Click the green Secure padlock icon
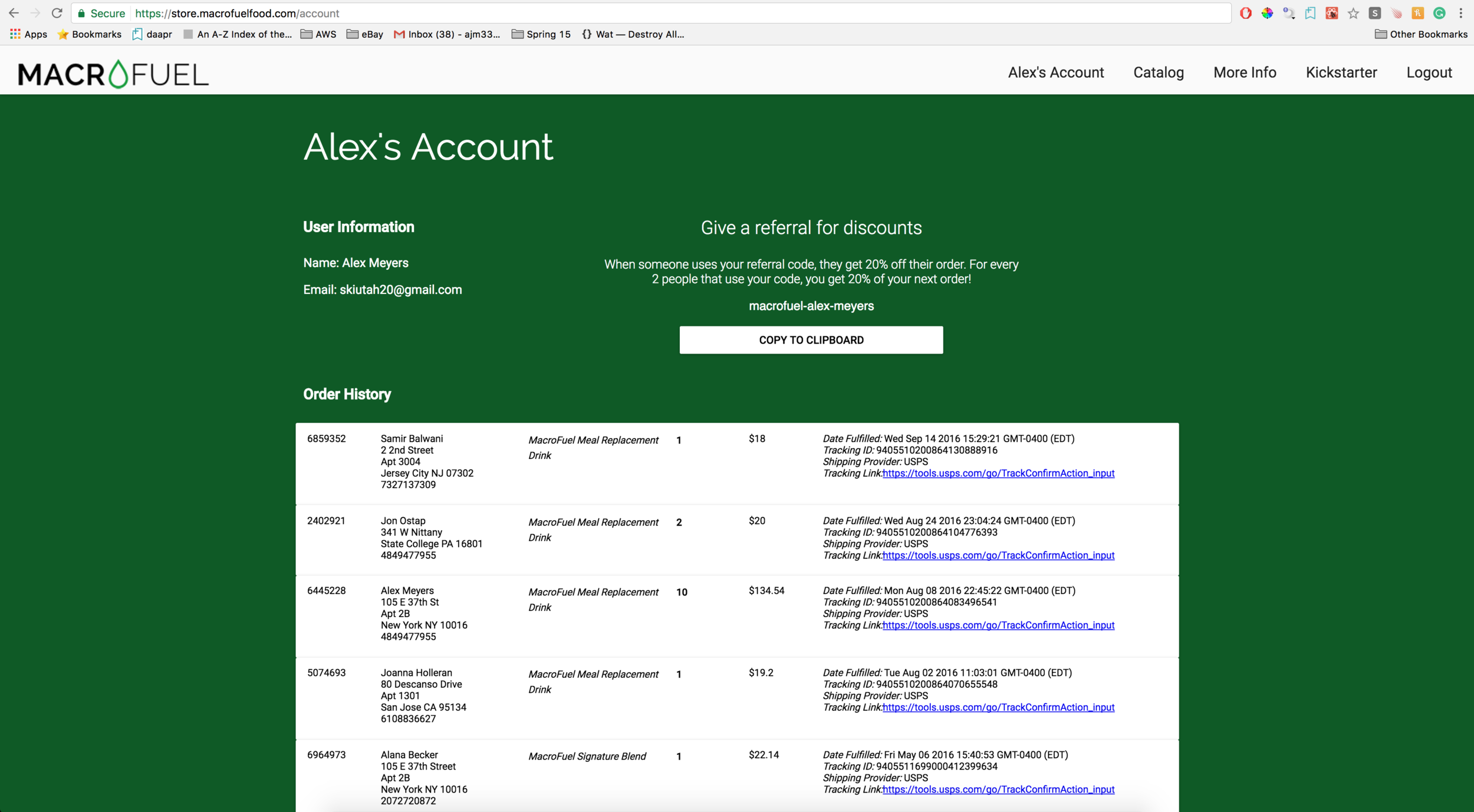Viewport: 1474px width, 812px height. point(81,13)
